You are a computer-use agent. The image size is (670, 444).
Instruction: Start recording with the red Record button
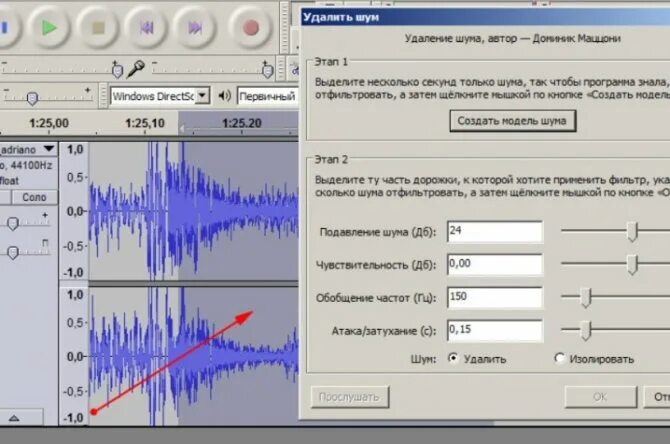[x=251, y=28]
